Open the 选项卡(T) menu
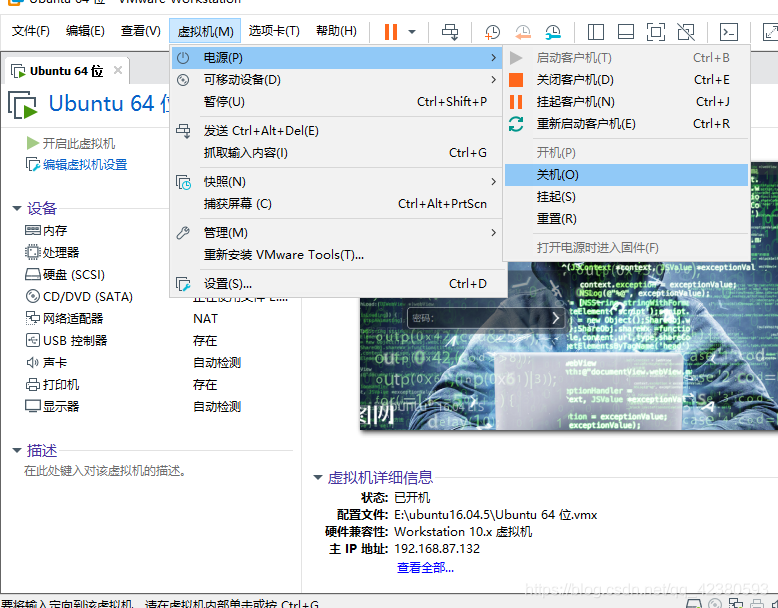This screenshot has width=778, height=608. coord(274,31)
